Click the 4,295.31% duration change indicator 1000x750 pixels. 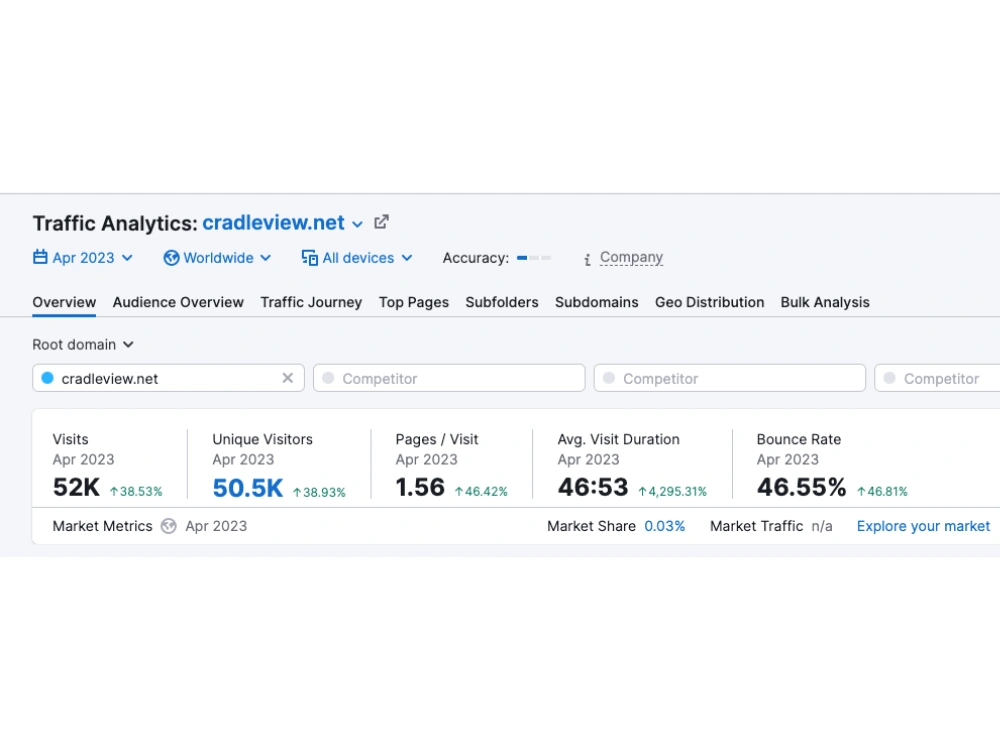(x=672, y=492)
